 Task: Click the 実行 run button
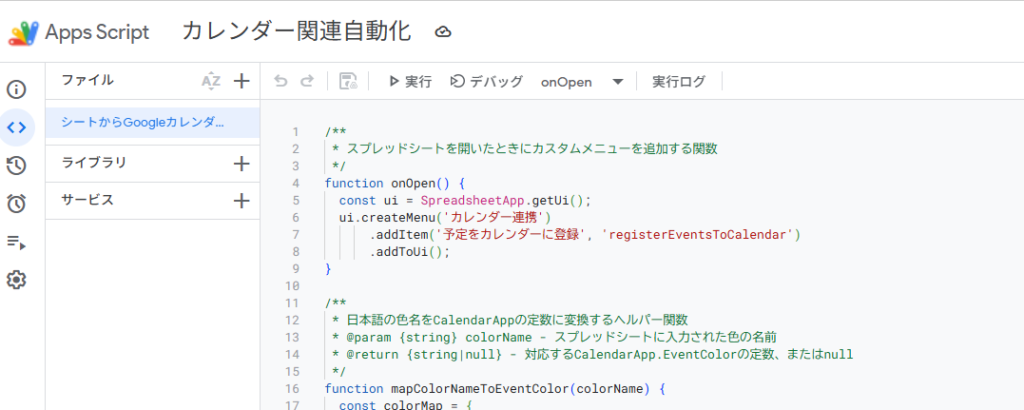[x=409, y=82]
